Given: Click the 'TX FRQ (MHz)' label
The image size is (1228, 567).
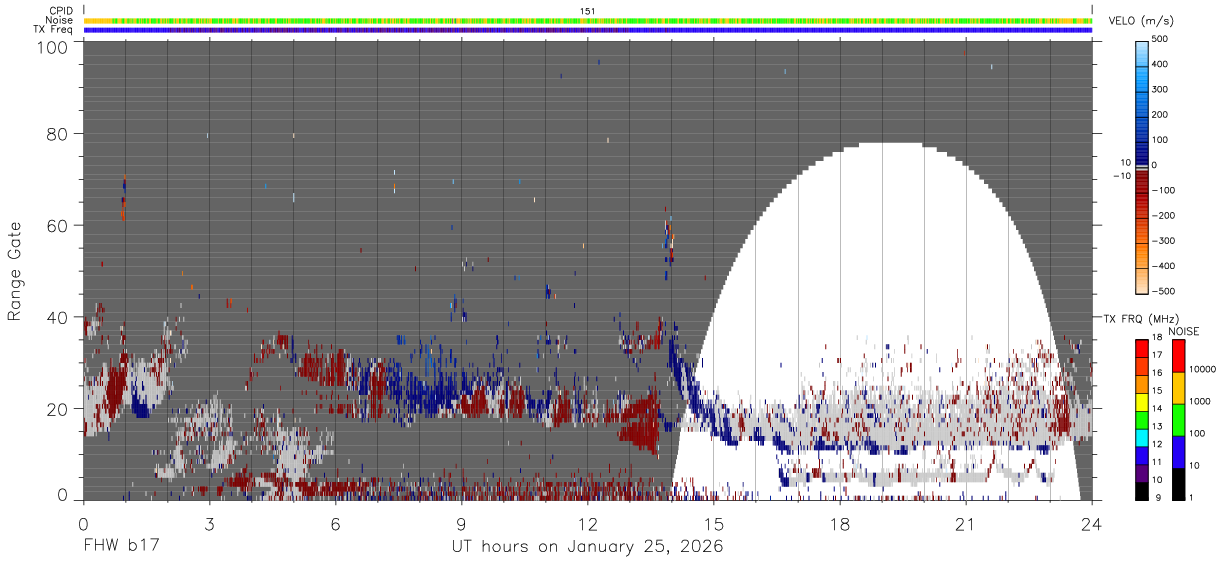Looking at the screenshot, I should pyautogui.click(x=1140, y=318).
